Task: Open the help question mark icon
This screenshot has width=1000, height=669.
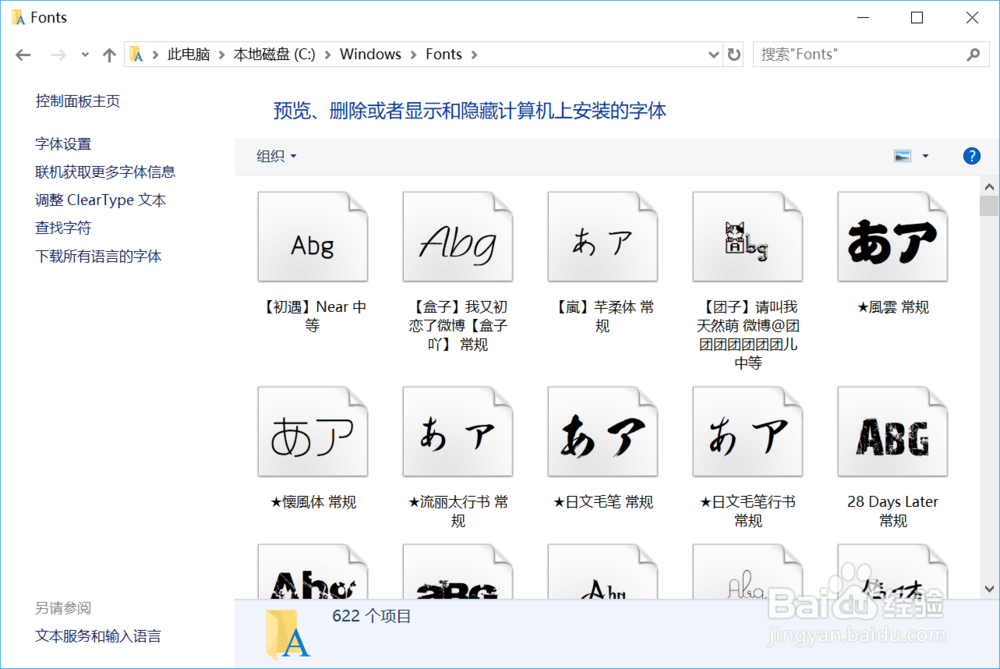Action: 971,156
